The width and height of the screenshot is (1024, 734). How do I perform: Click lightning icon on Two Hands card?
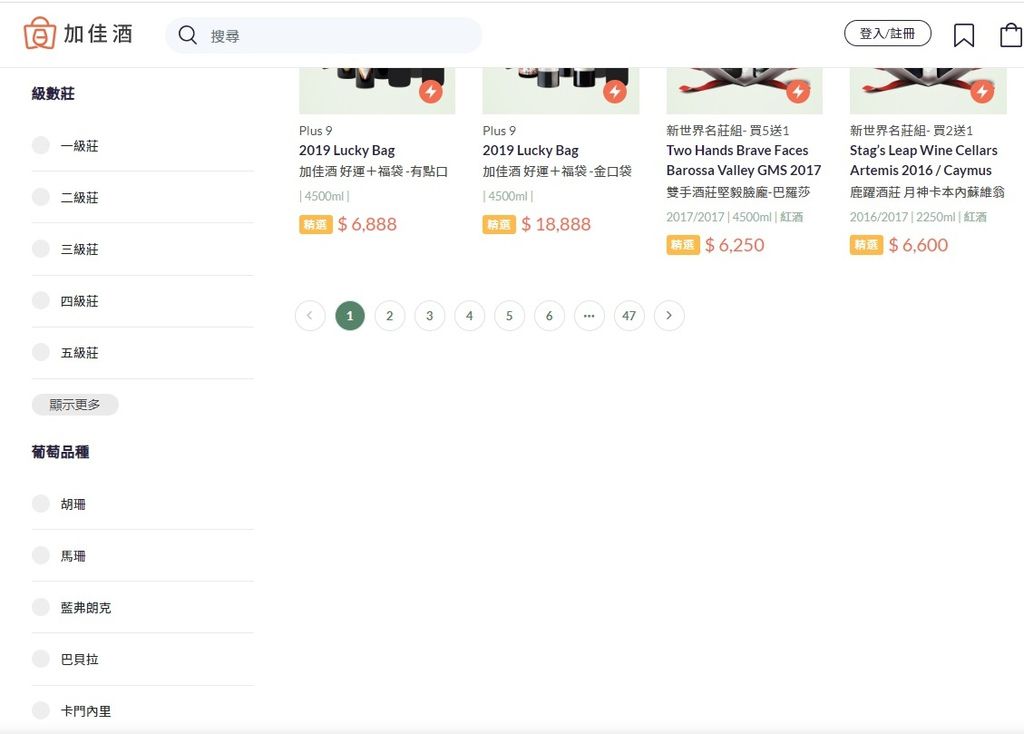click(798, 91)
